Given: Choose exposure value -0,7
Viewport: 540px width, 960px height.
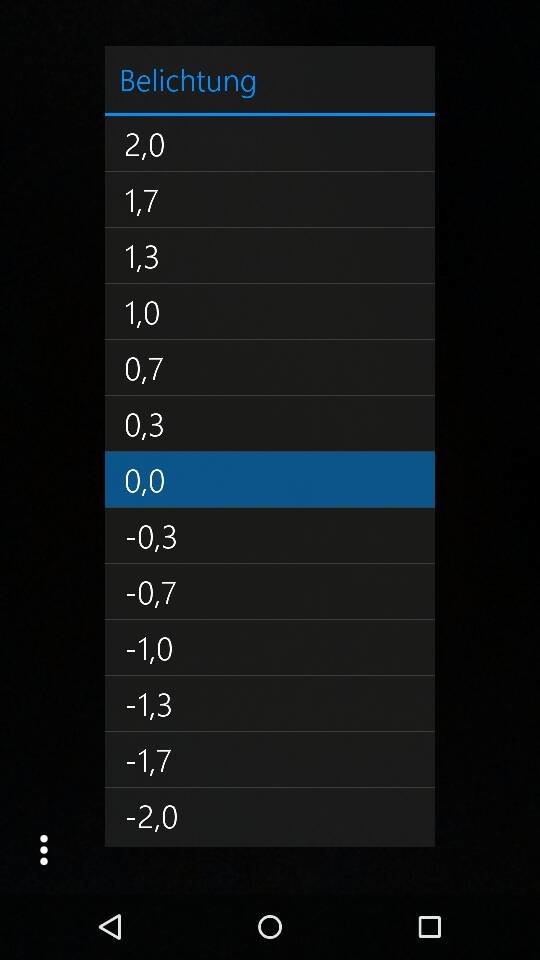Looking at the screenshot, I should (x=270, y=592).
